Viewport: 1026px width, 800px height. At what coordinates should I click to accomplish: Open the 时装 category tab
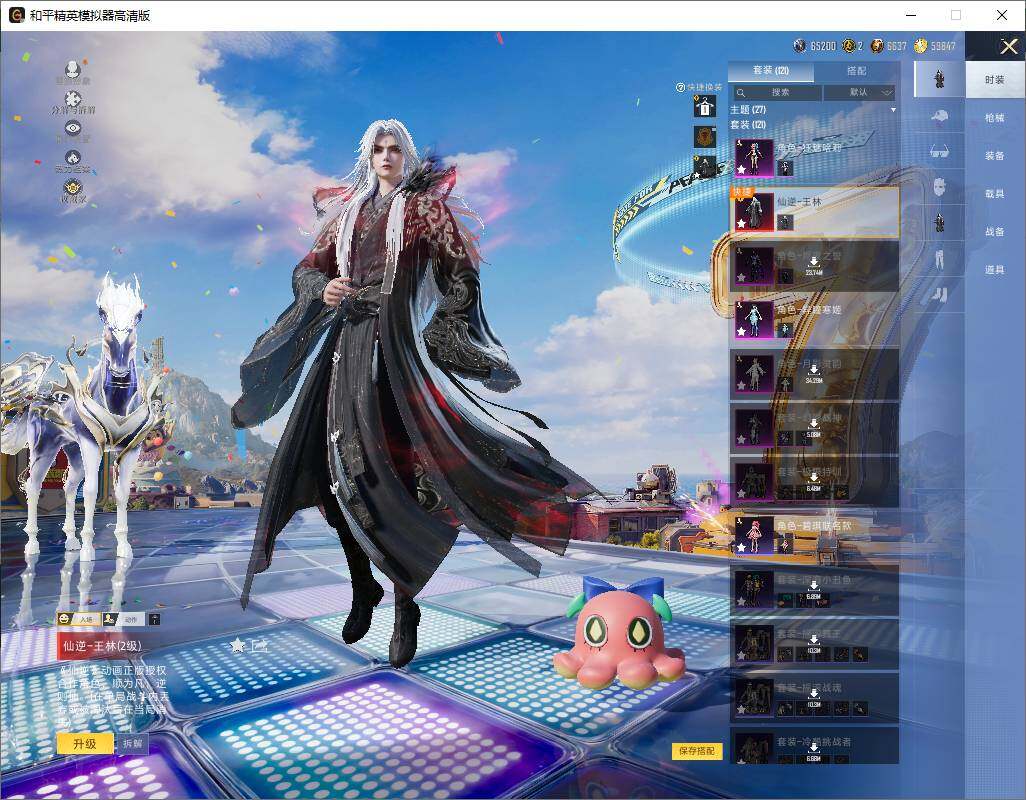995,80
